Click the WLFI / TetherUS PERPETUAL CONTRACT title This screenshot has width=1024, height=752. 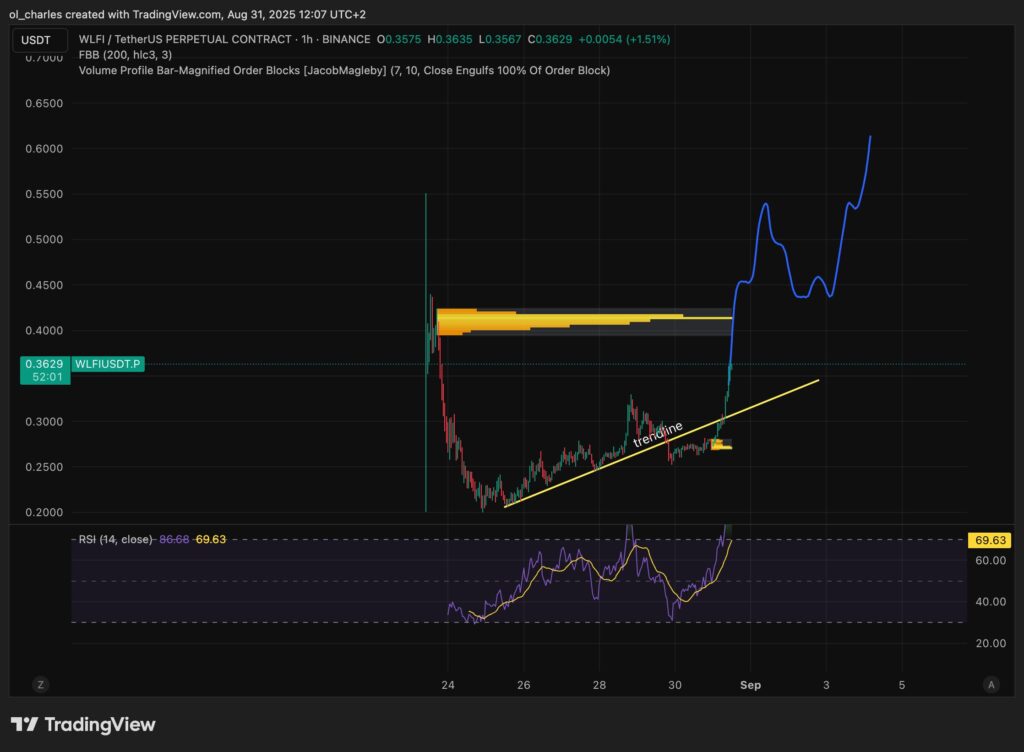223,39
